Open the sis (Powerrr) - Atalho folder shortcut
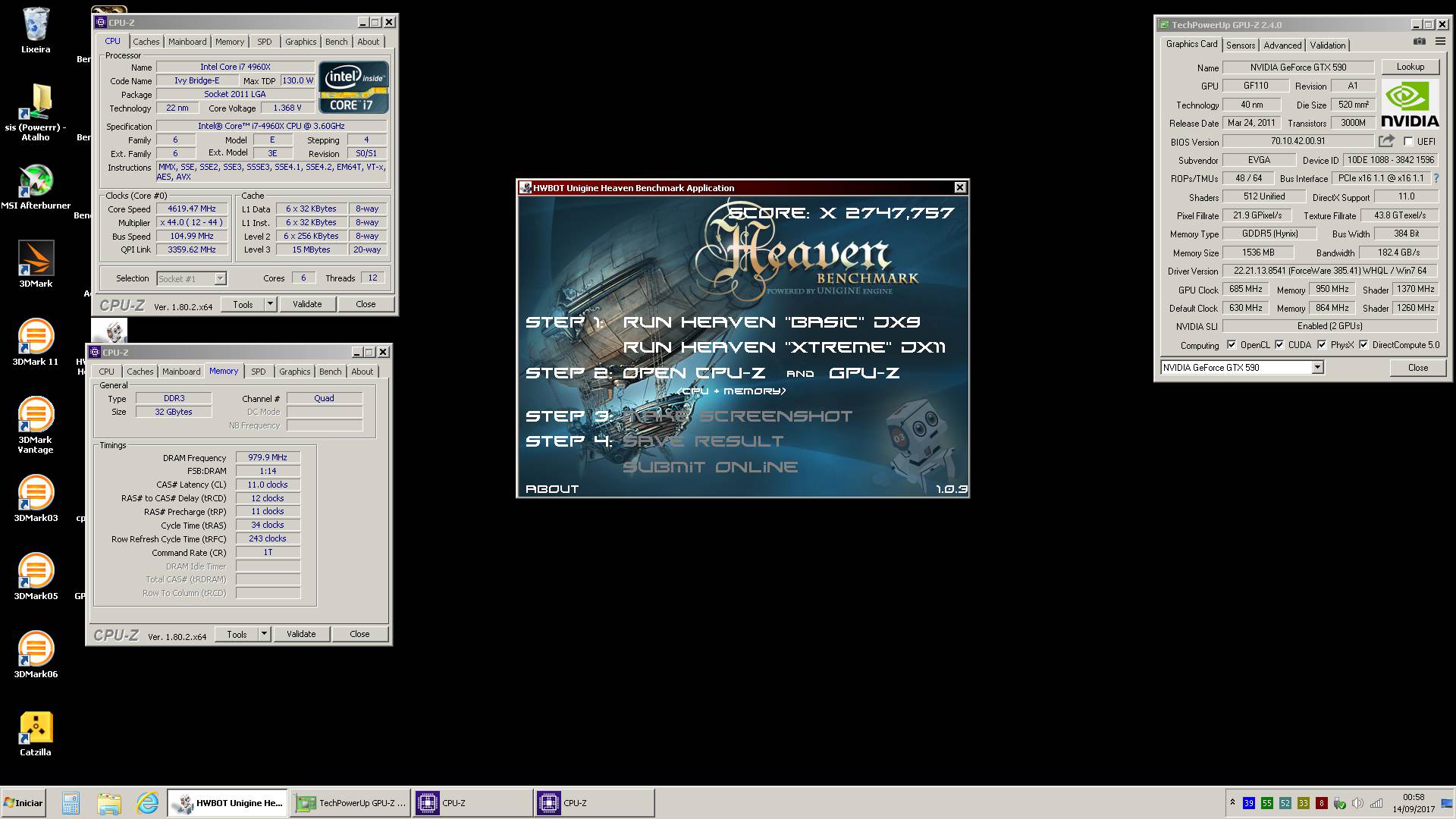Viewport: 1456px width, 819px height. [x=36, y=112]
